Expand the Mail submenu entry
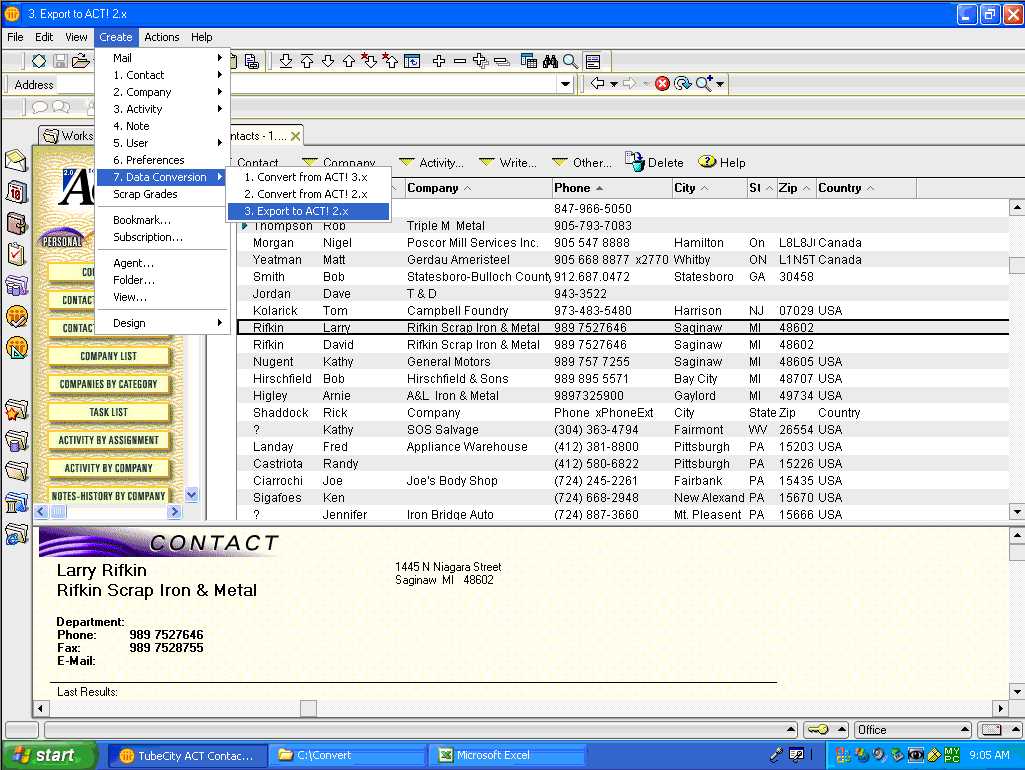The width and height of the screenshot is (1025, 770). click(163, 58)
